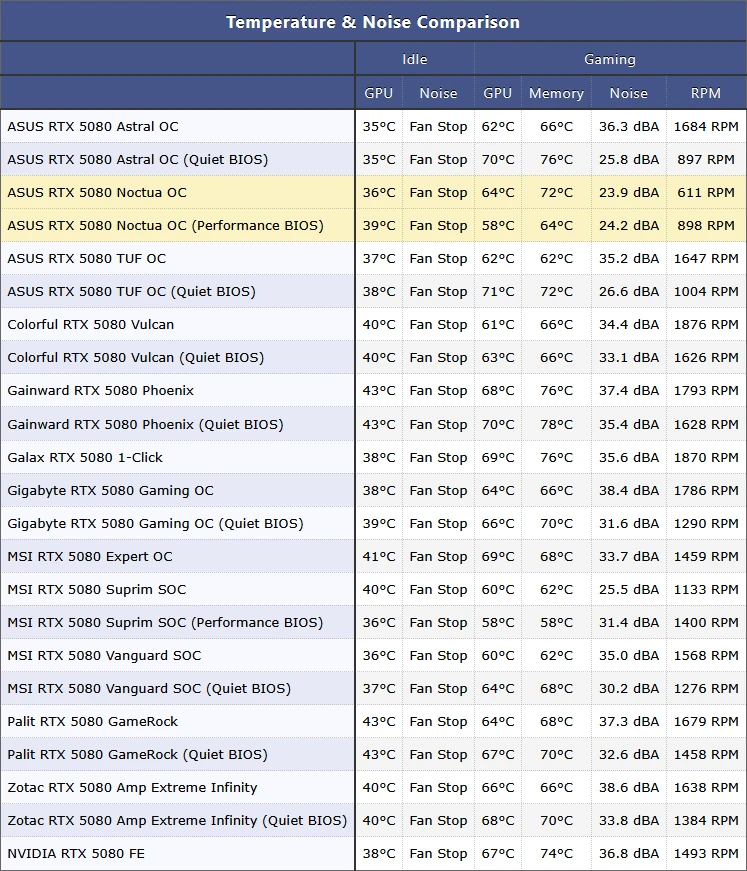The height and width of the screenshot is (871, 747).
Task: Select the 38.6 dBA noise value
Action: [x=629, y=788]
